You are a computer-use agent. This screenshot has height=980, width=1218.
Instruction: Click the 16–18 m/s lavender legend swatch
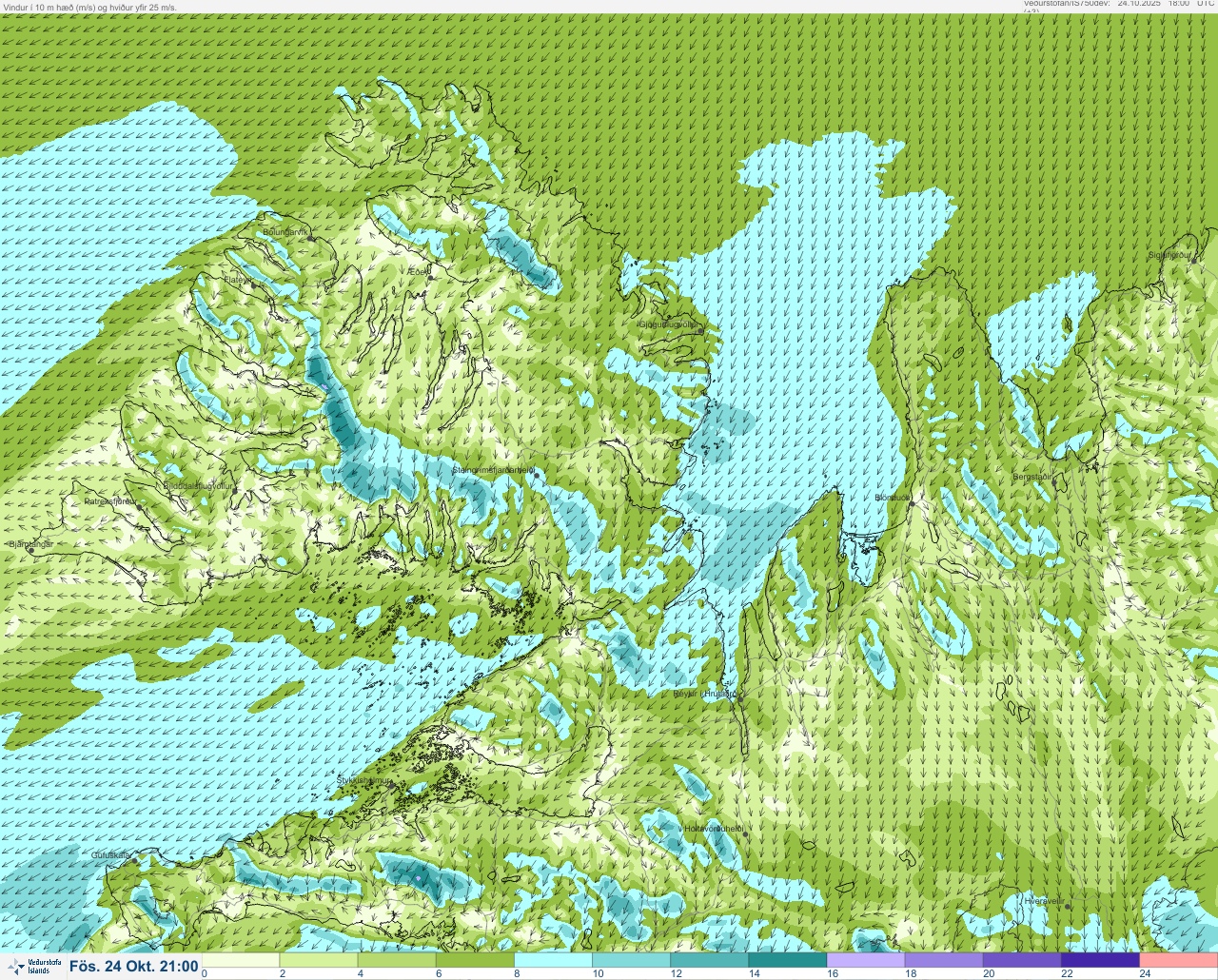866,960
